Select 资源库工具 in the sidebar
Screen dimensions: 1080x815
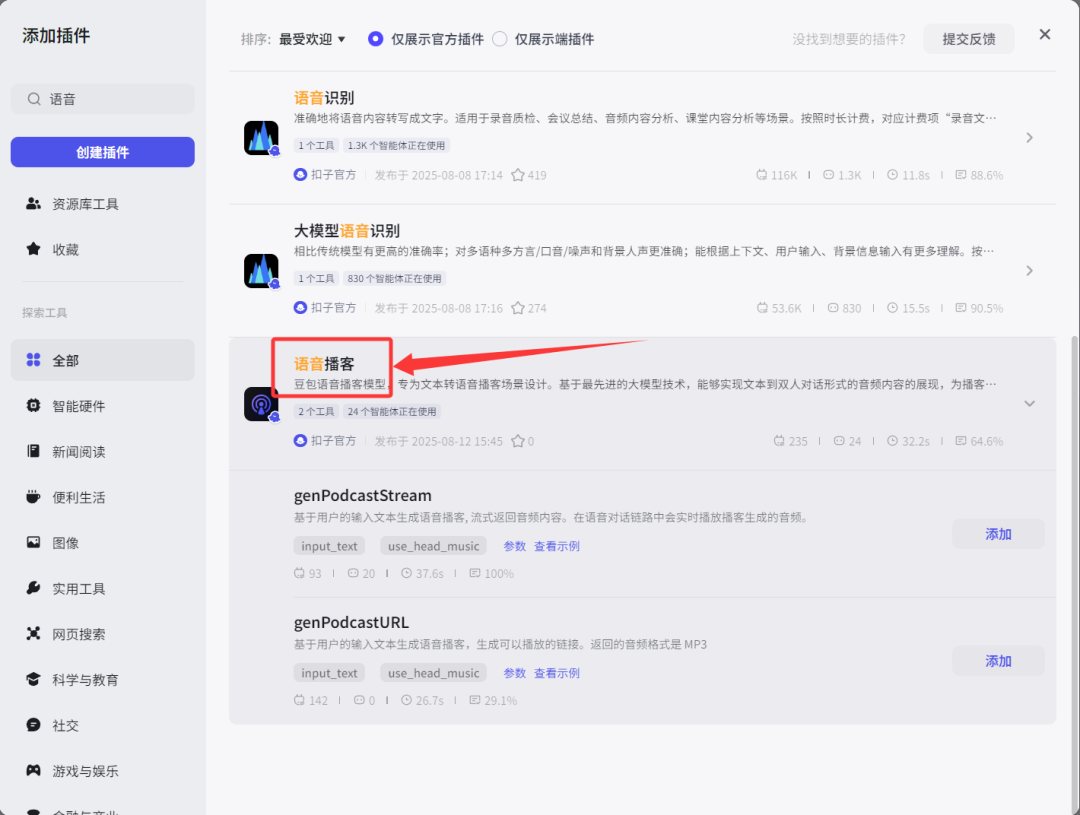click(x=103, y=204)
